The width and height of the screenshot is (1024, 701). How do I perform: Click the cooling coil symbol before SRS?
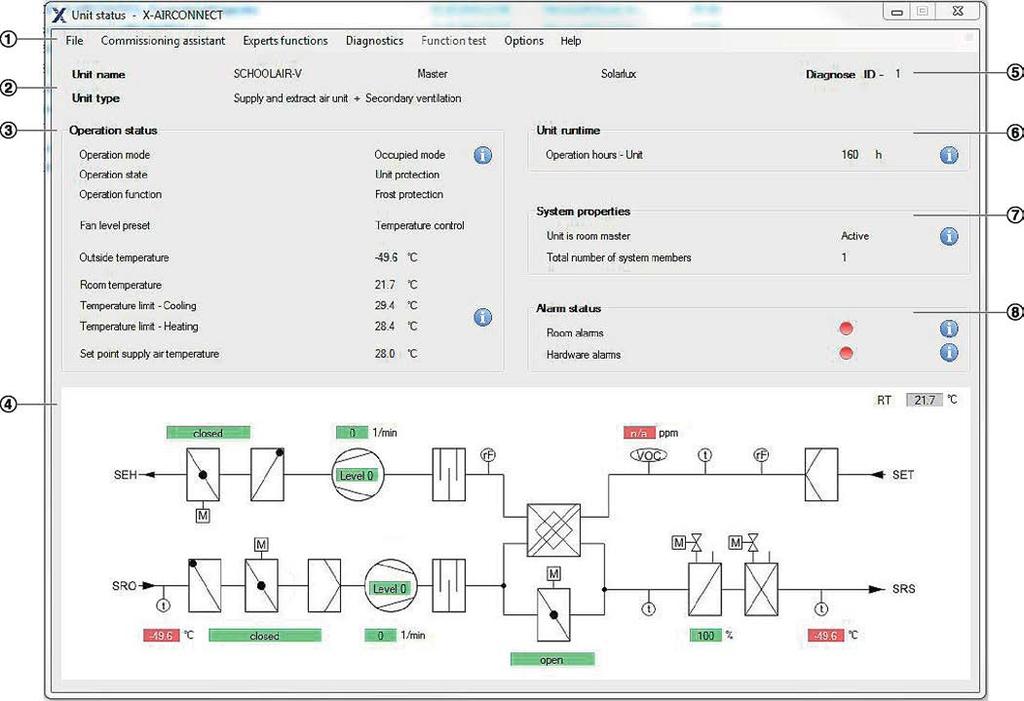761,589
